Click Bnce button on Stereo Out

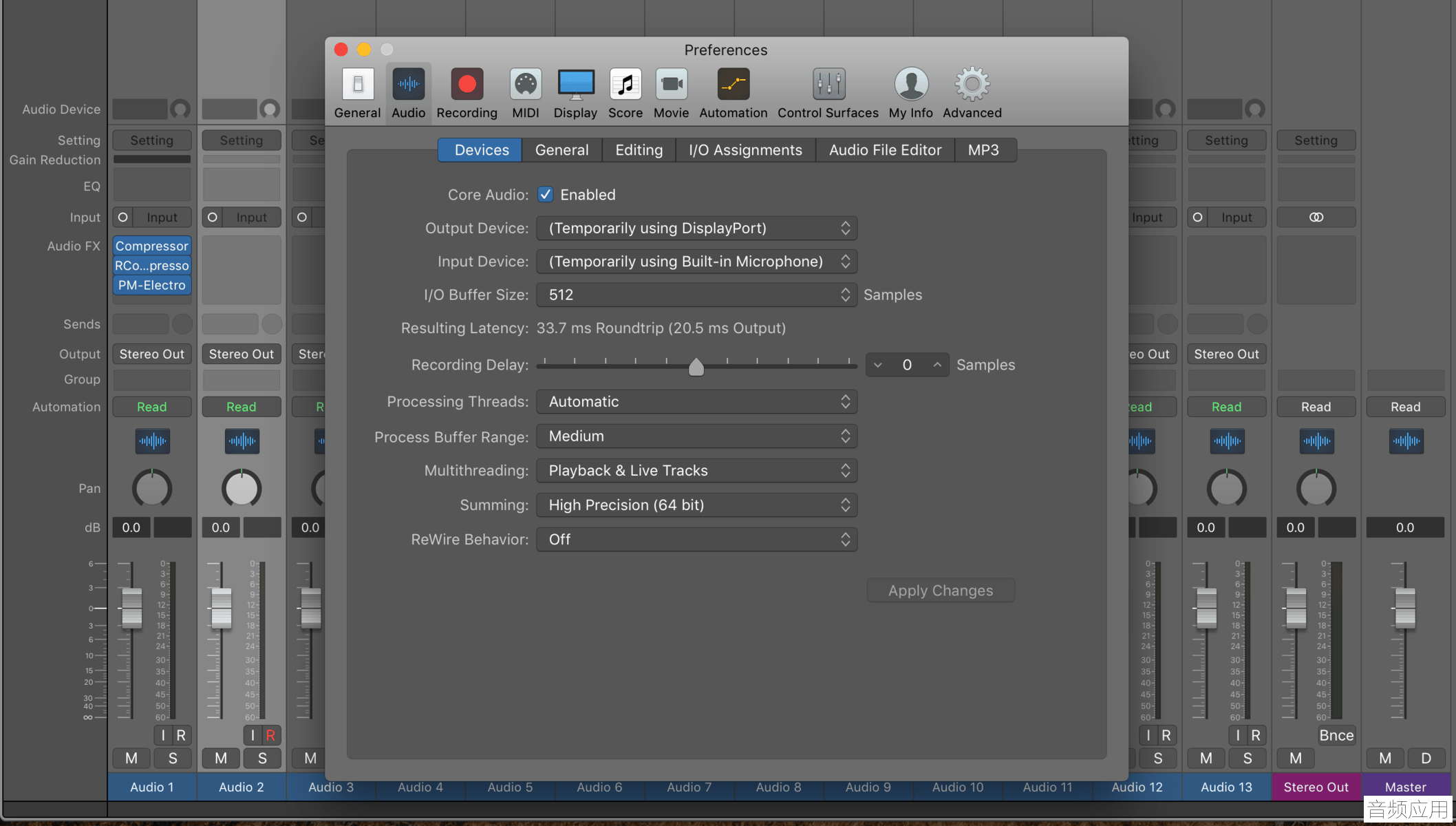pos(1336,735)
